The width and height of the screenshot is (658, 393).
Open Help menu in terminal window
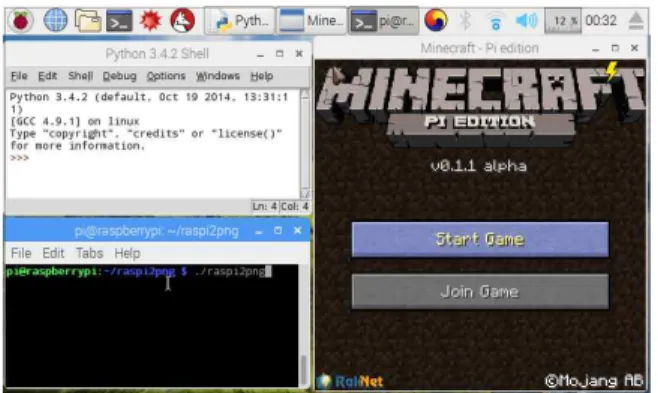click(x=127, y=253)
